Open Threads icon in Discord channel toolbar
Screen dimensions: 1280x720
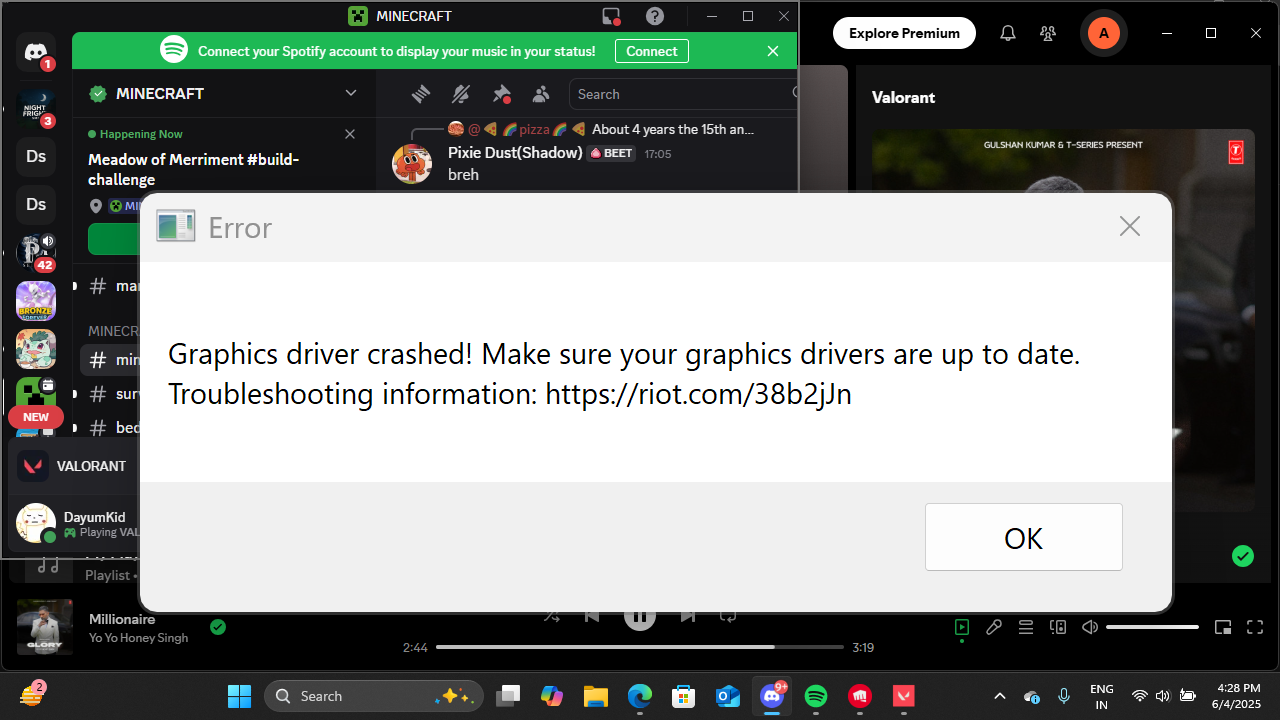(x=421, y=94)
